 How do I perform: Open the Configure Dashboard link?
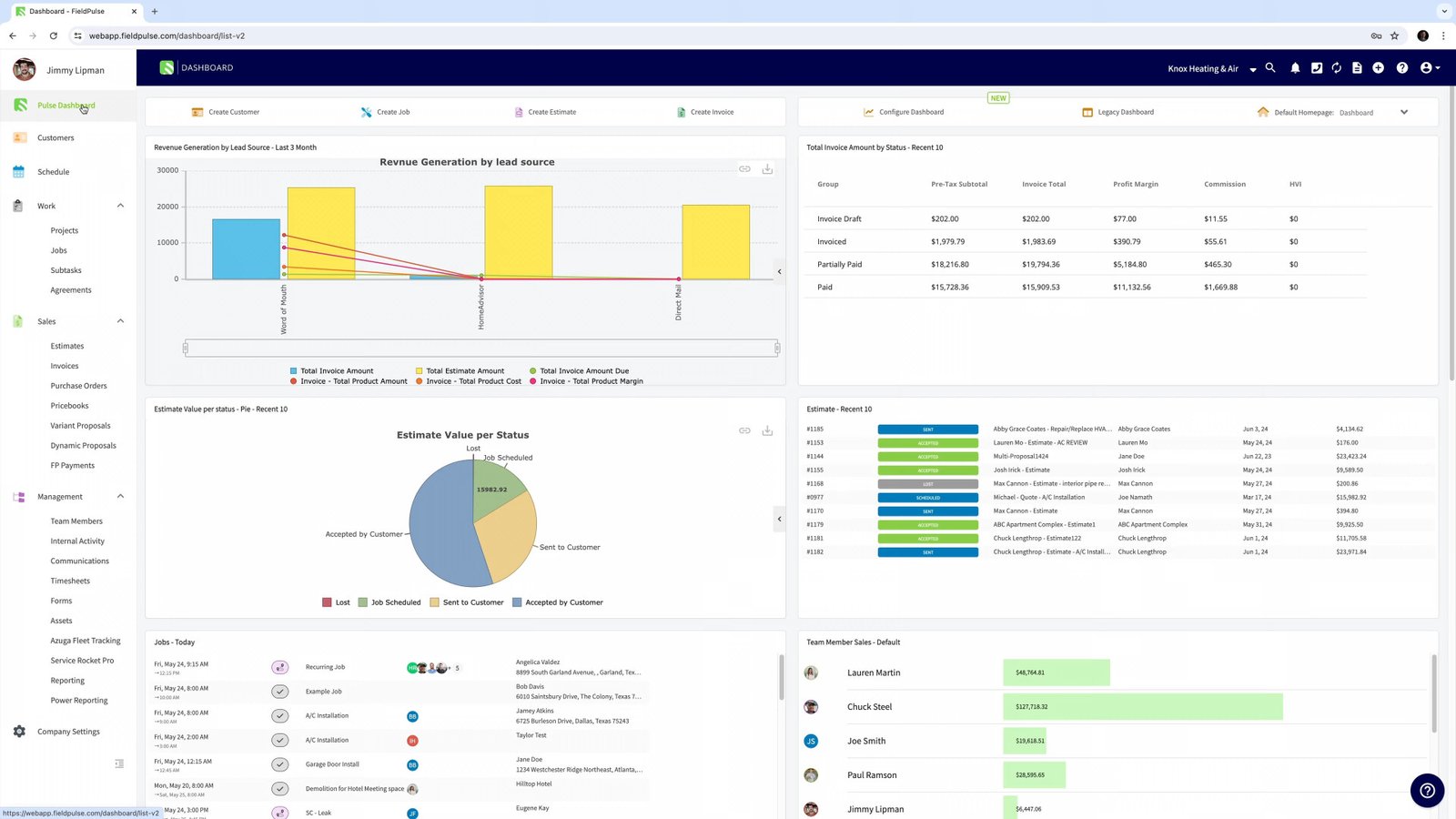pyautogui.click(x=905, y=111)
